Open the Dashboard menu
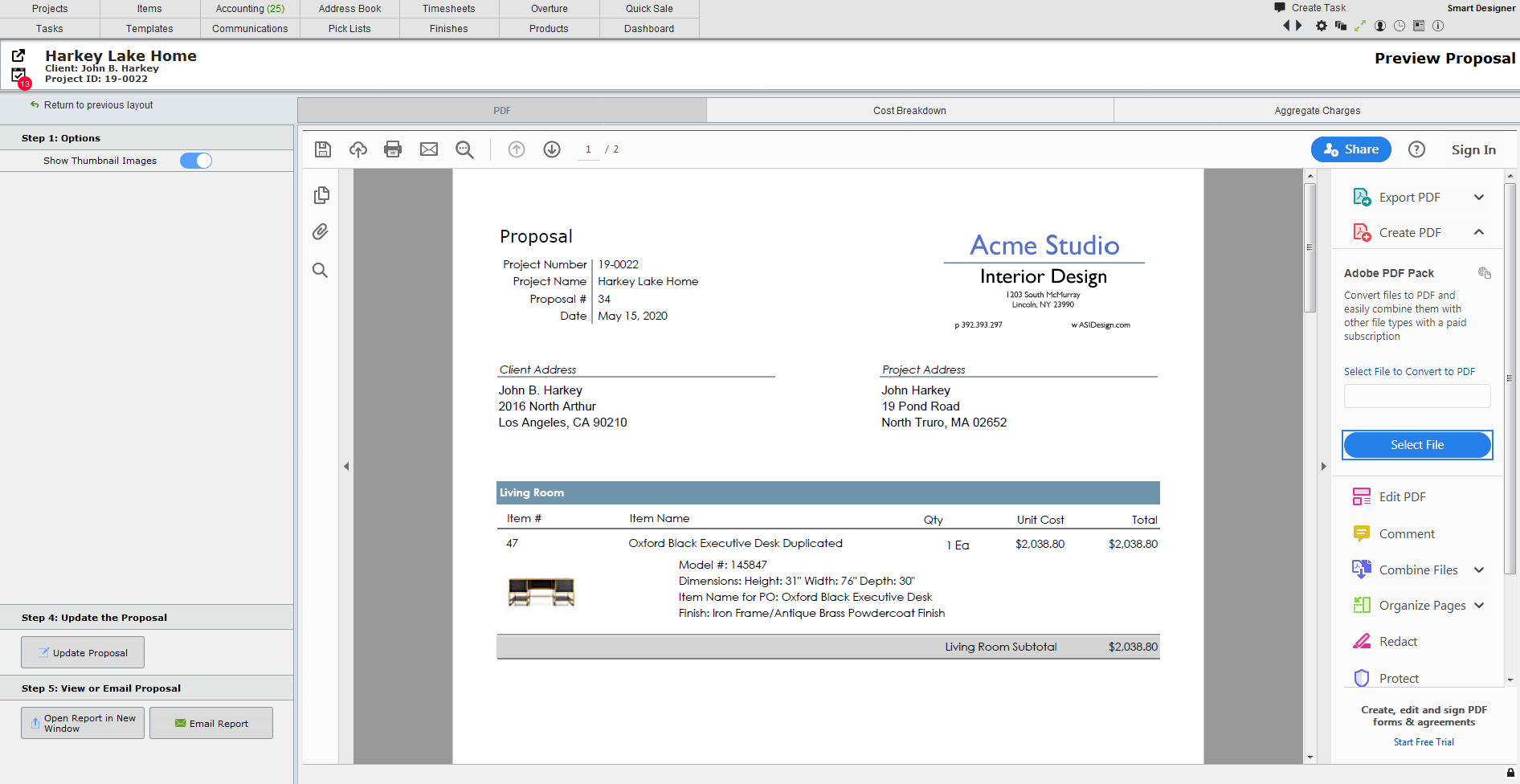 (649, 29)
